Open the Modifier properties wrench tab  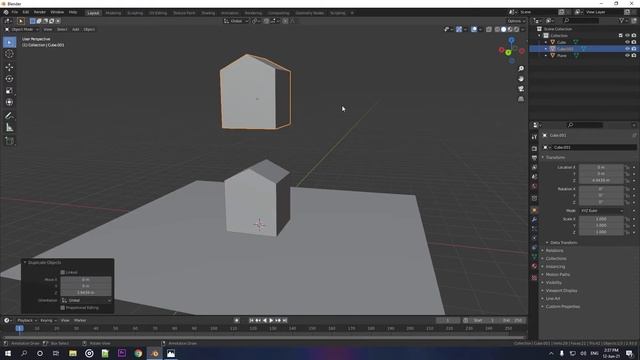(x=534, y=220)
